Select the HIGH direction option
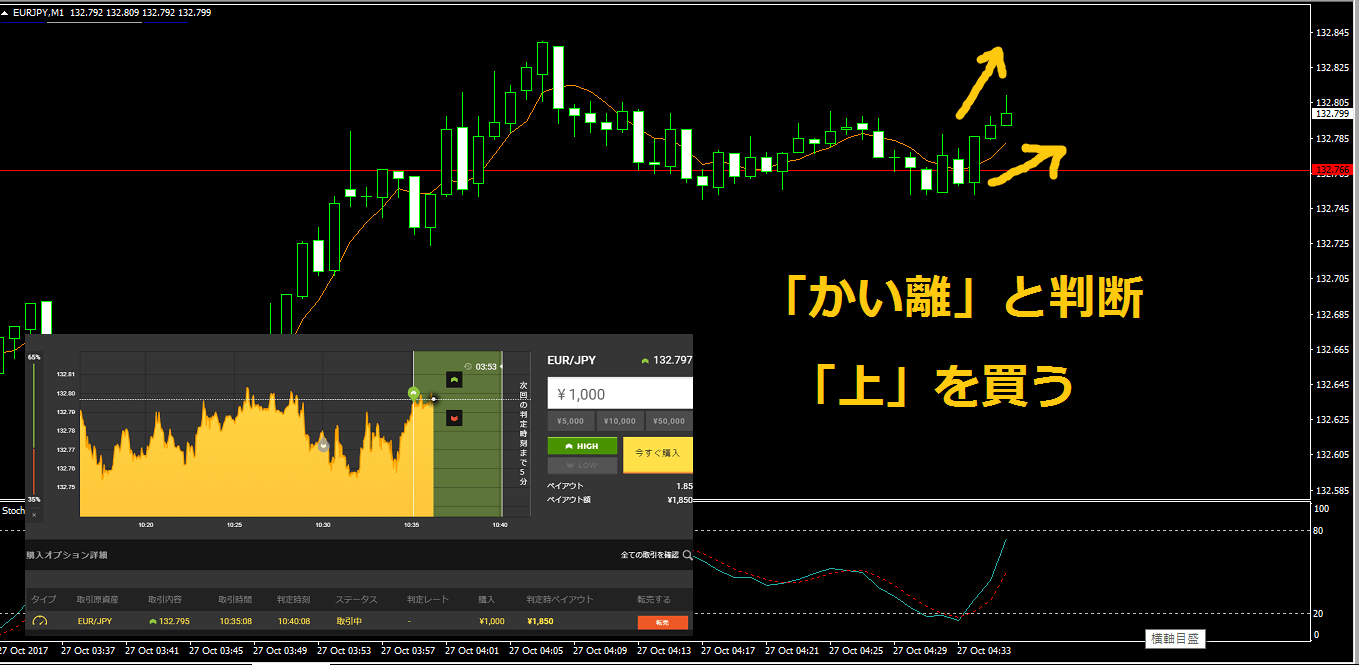This screenshot has height=665, width=1359. (x=582, y=446)
